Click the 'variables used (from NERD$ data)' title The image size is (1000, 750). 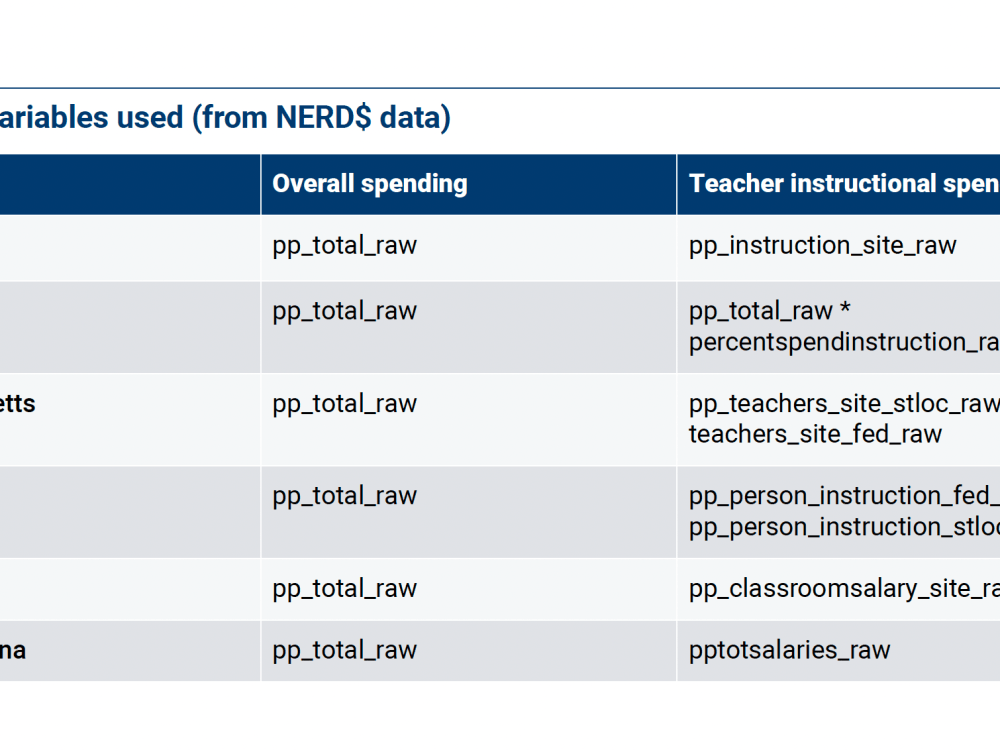tap(225, 118)
